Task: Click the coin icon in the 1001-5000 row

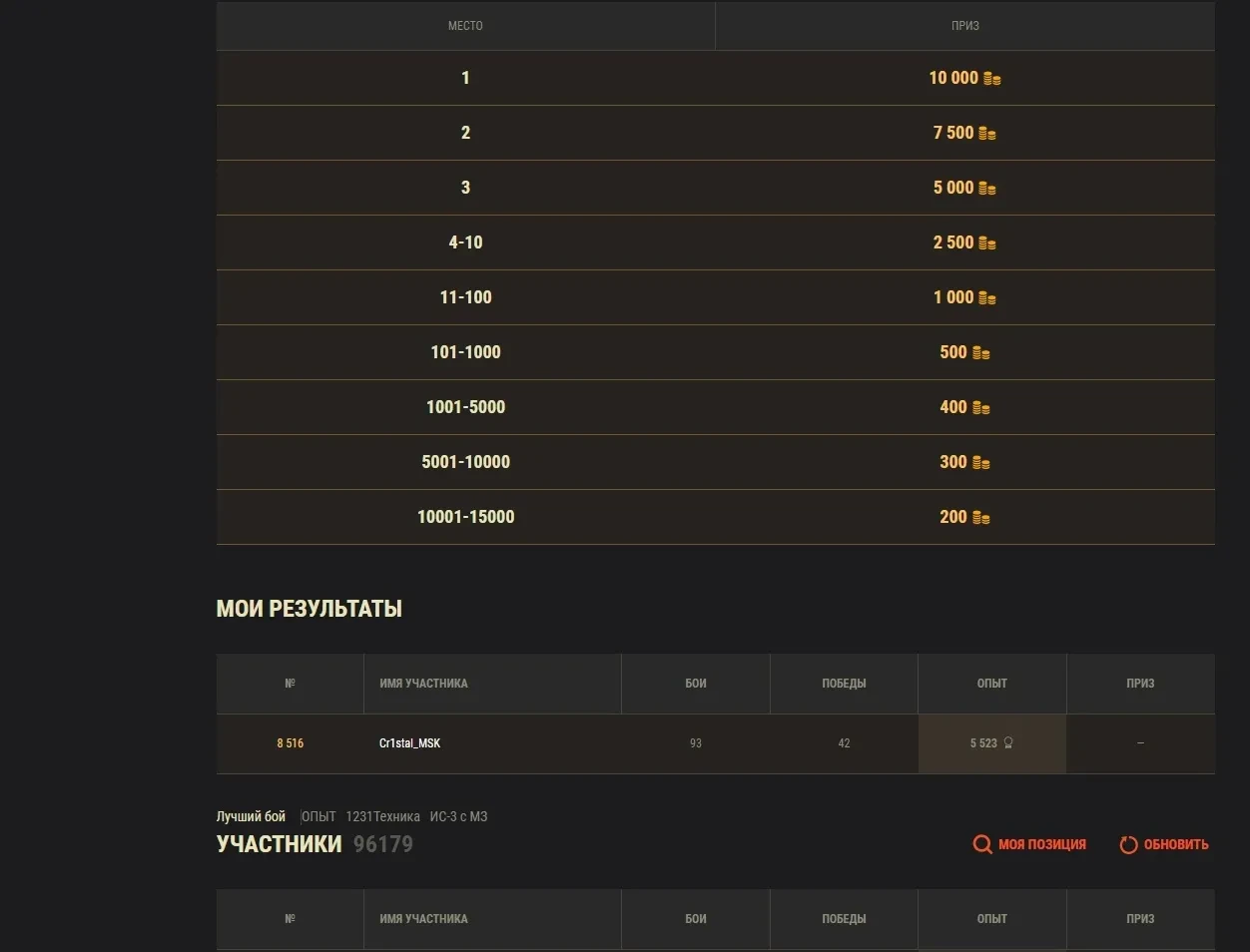Action: (x=981, y=408)
